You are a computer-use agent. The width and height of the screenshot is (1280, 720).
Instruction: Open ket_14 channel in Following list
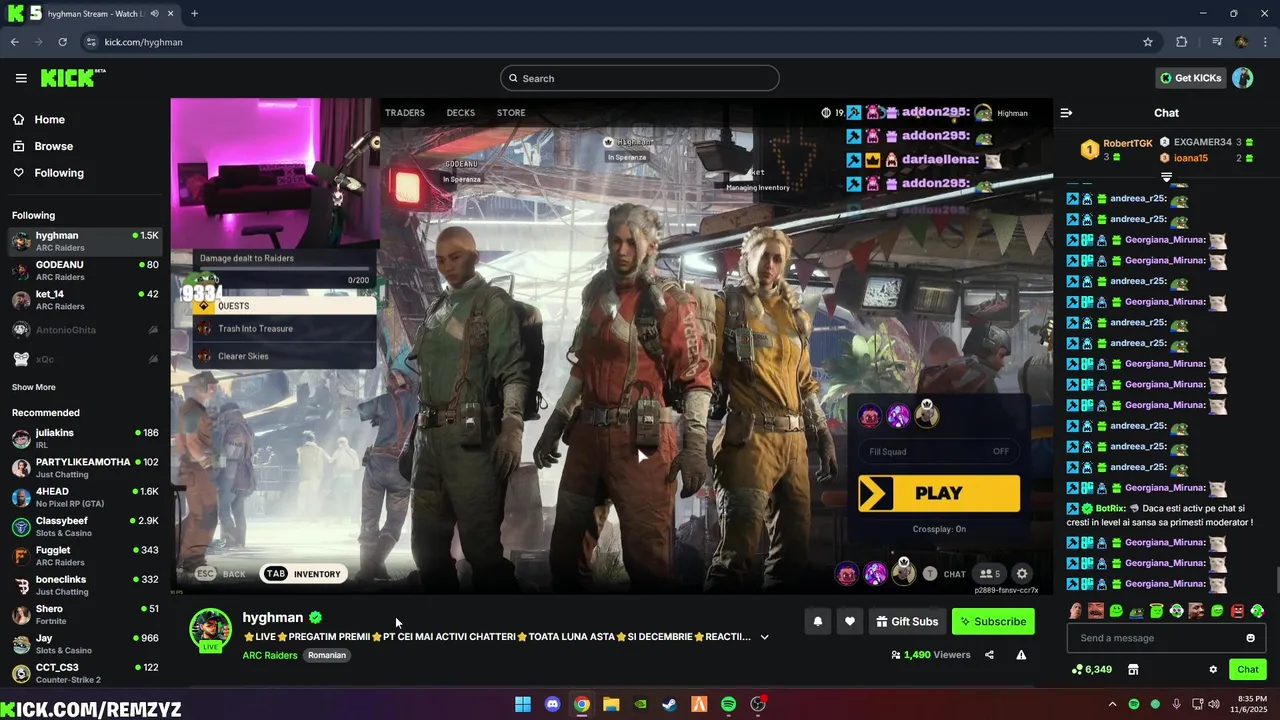tap(85, 300)
